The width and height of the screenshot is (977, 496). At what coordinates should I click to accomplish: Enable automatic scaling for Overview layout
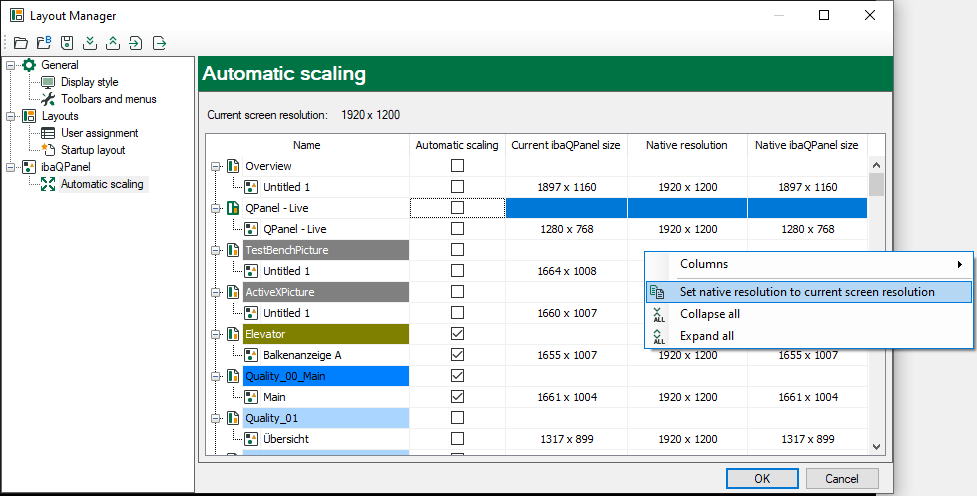tap(457, 166)
